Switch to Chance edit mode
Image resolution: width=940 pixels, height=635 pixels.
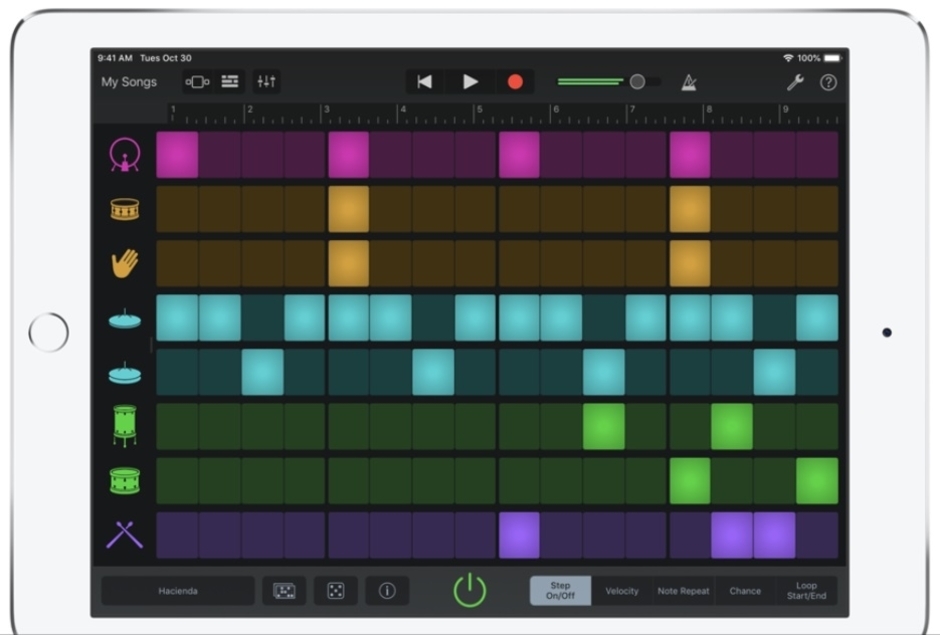(x=745, y=591)
